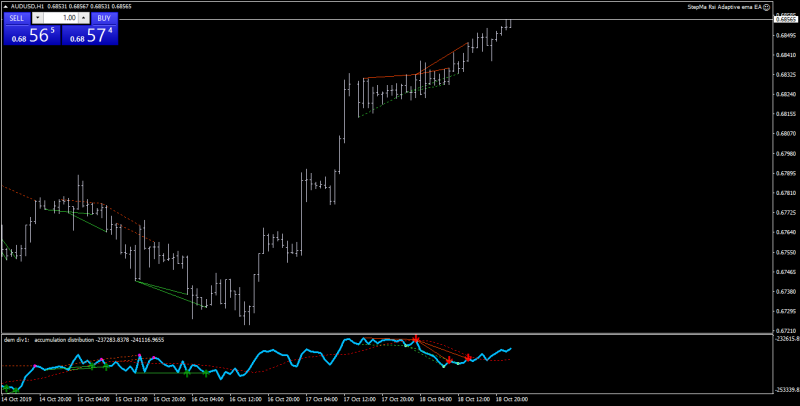Click the BUY button
The width and height of the screenshot is (800, 406).
coord(104,18)
